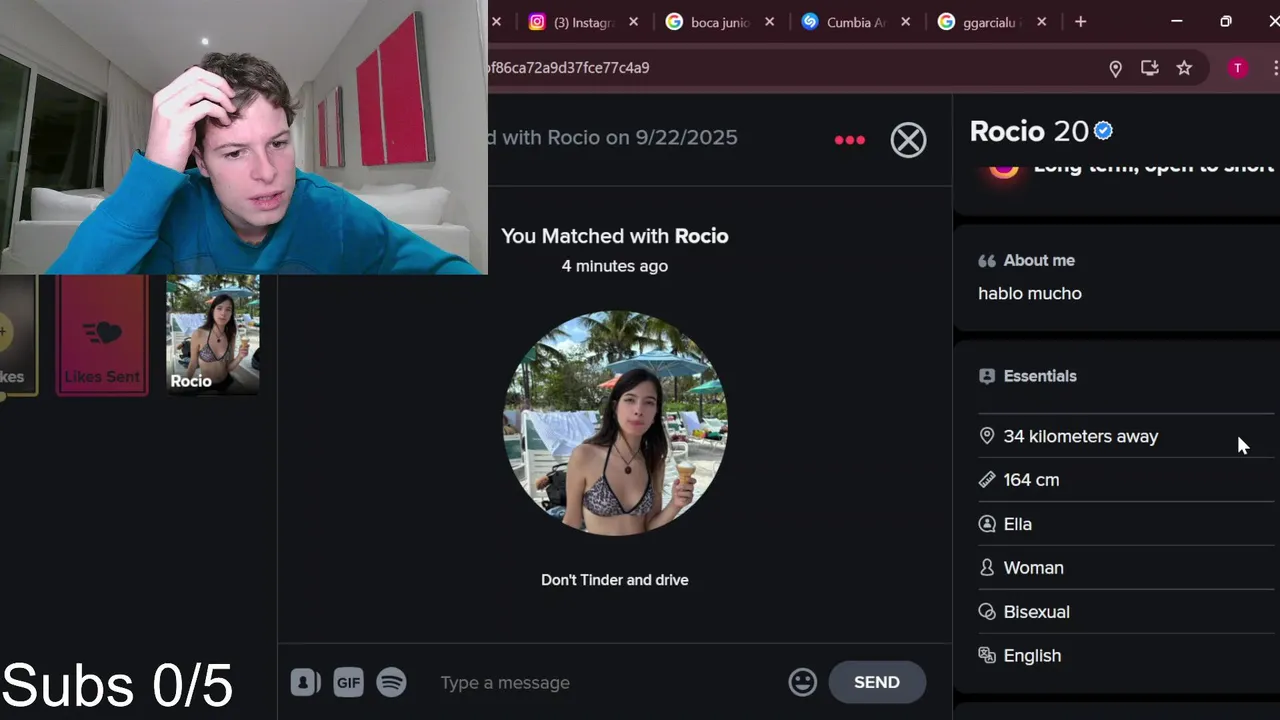Click the 'You Matched with Rocio' heading
Screen dimensions: 1280x720
point(615,236)
